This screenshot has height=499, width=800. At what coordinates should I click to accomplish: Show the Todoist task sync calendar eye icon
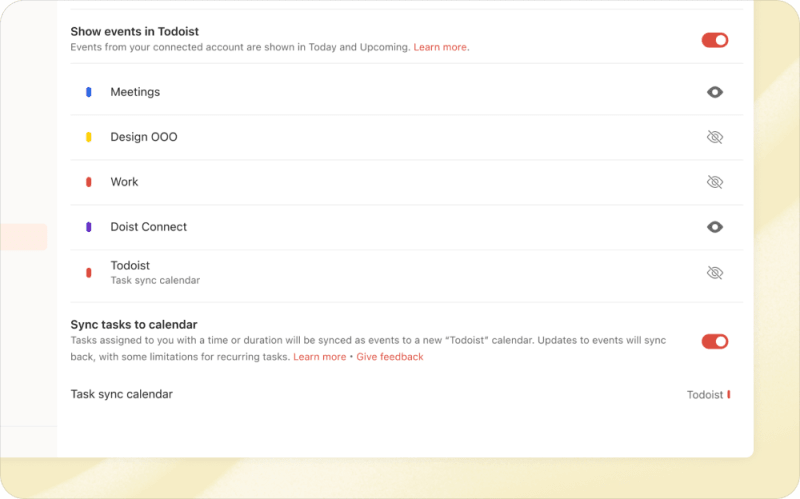(714, 272)
